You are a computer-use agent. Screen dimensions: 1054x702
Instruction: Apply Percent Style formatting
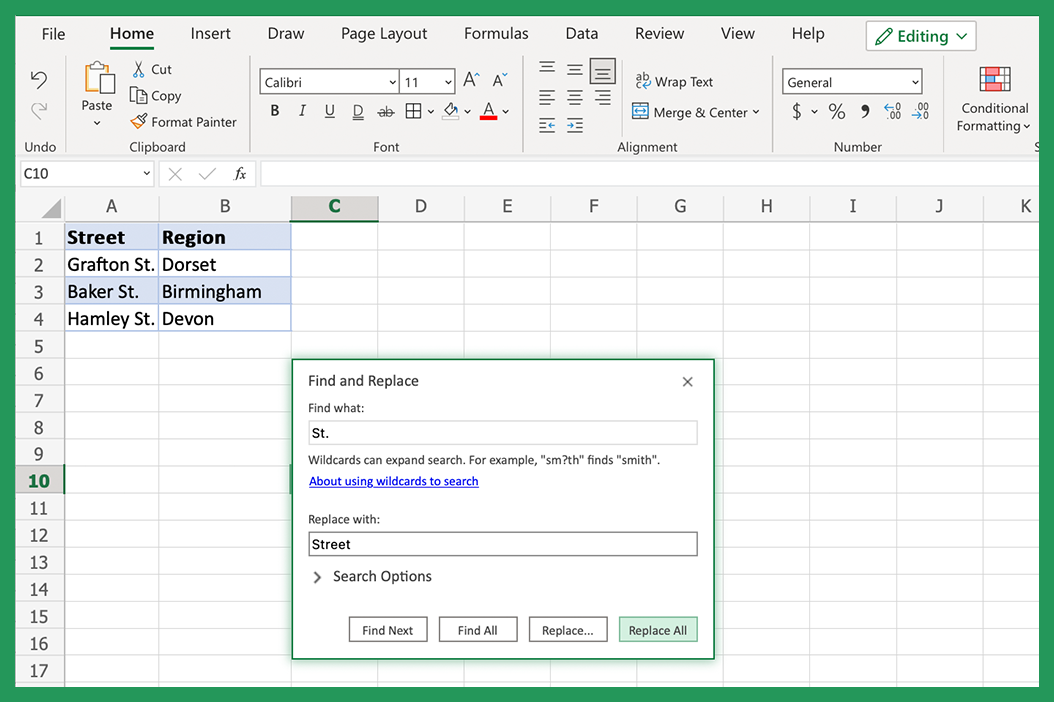pos(837,111)
